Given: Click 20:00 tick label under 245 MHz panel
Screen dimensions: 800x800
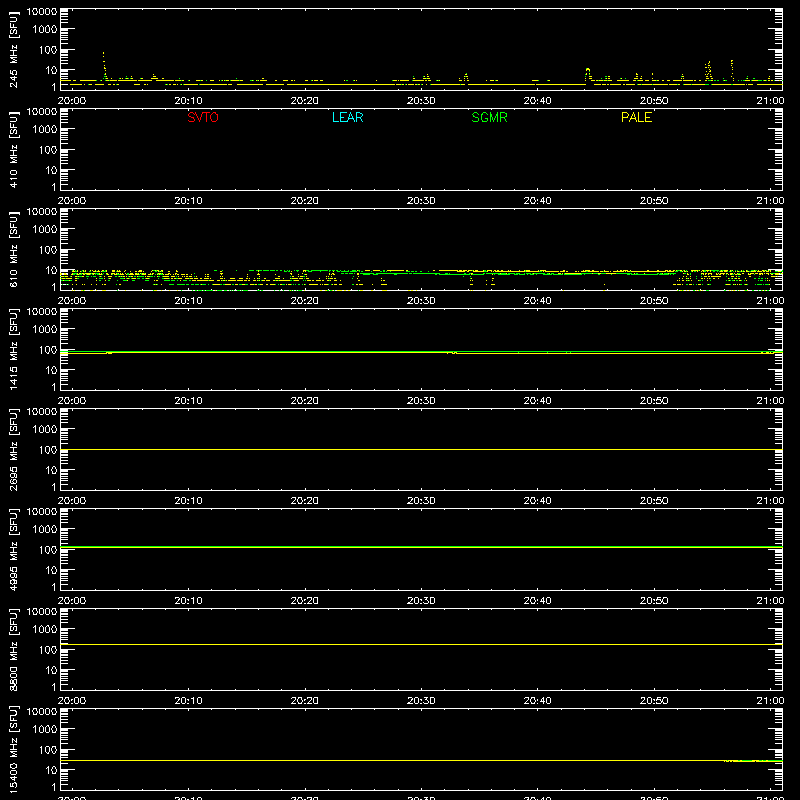Looking at the screenshot, I should (71, 101).
